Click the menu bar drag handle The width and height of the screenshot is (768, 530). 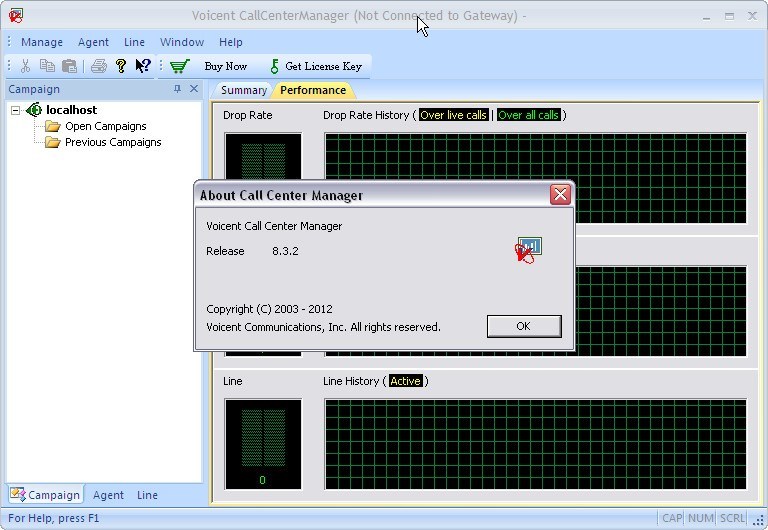click(9, 42)
